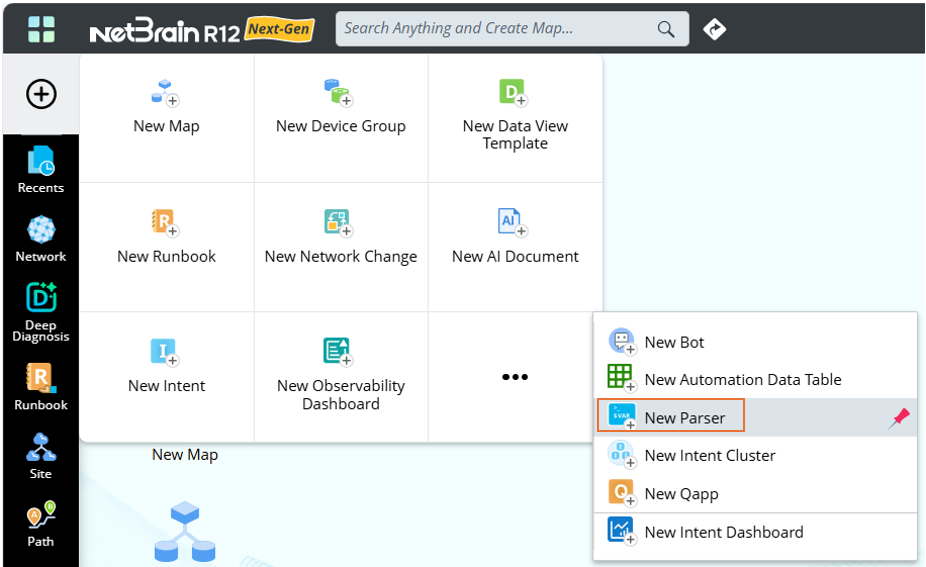Viewport: 926px width, 567px height.
Task: Click the New Map text on the background page
Action: (x=185, y=455)
